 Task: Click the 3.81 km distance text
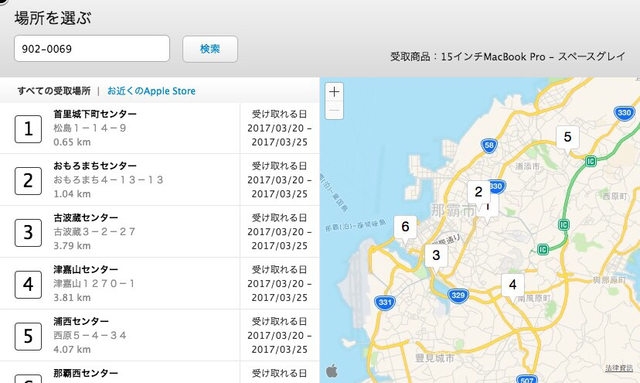pos(72,298)
